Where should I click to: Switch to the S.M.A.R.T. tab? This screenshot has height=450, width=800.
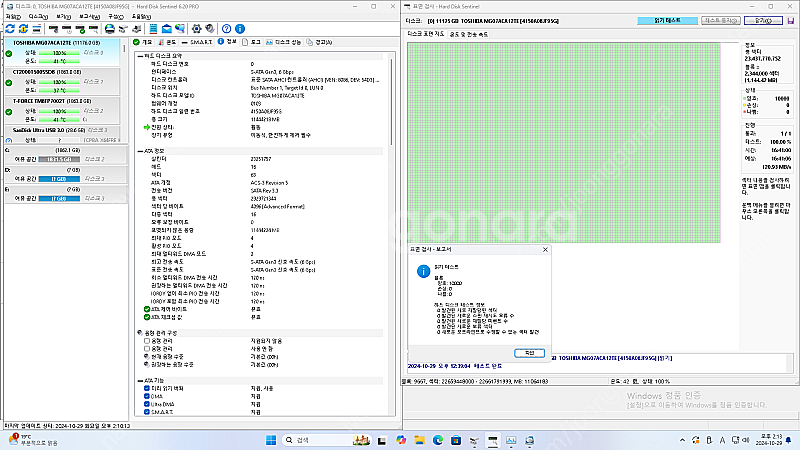197,42
